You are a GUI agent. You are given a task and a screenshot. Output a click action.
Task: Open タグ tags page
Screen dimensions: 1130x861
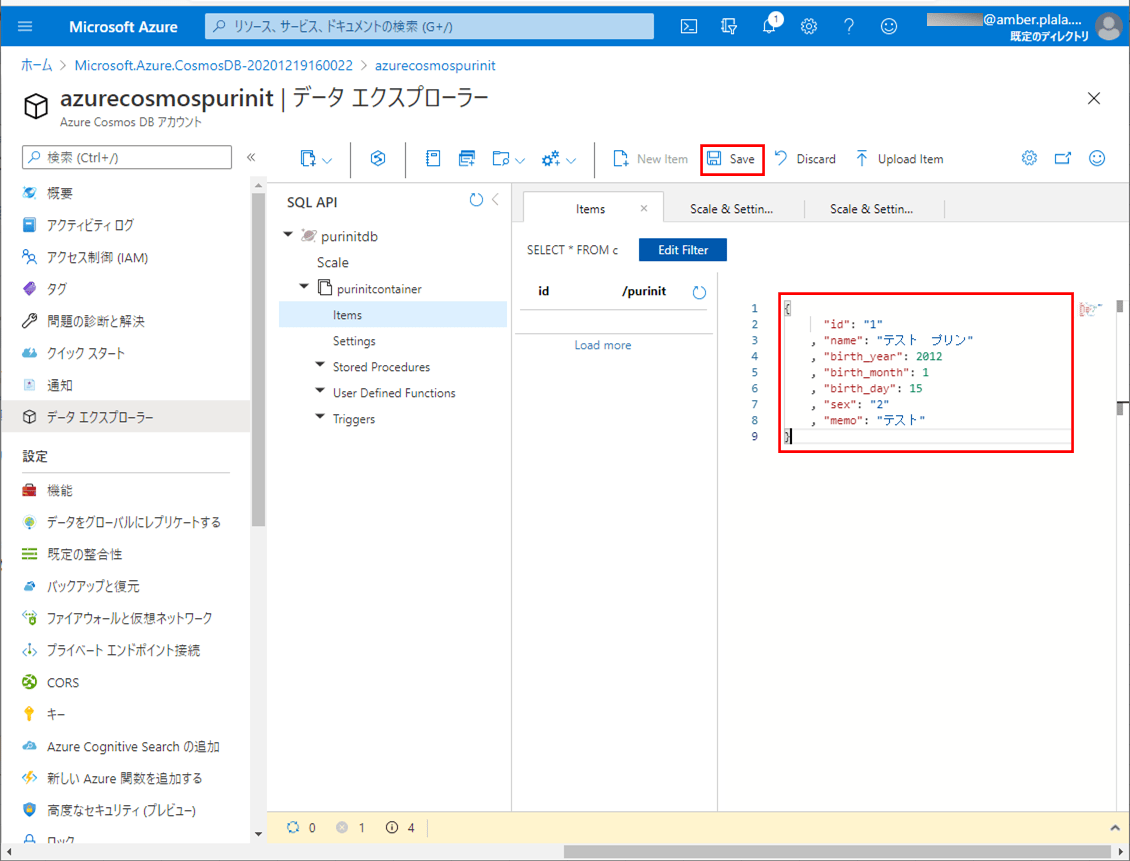pos(56,289)
